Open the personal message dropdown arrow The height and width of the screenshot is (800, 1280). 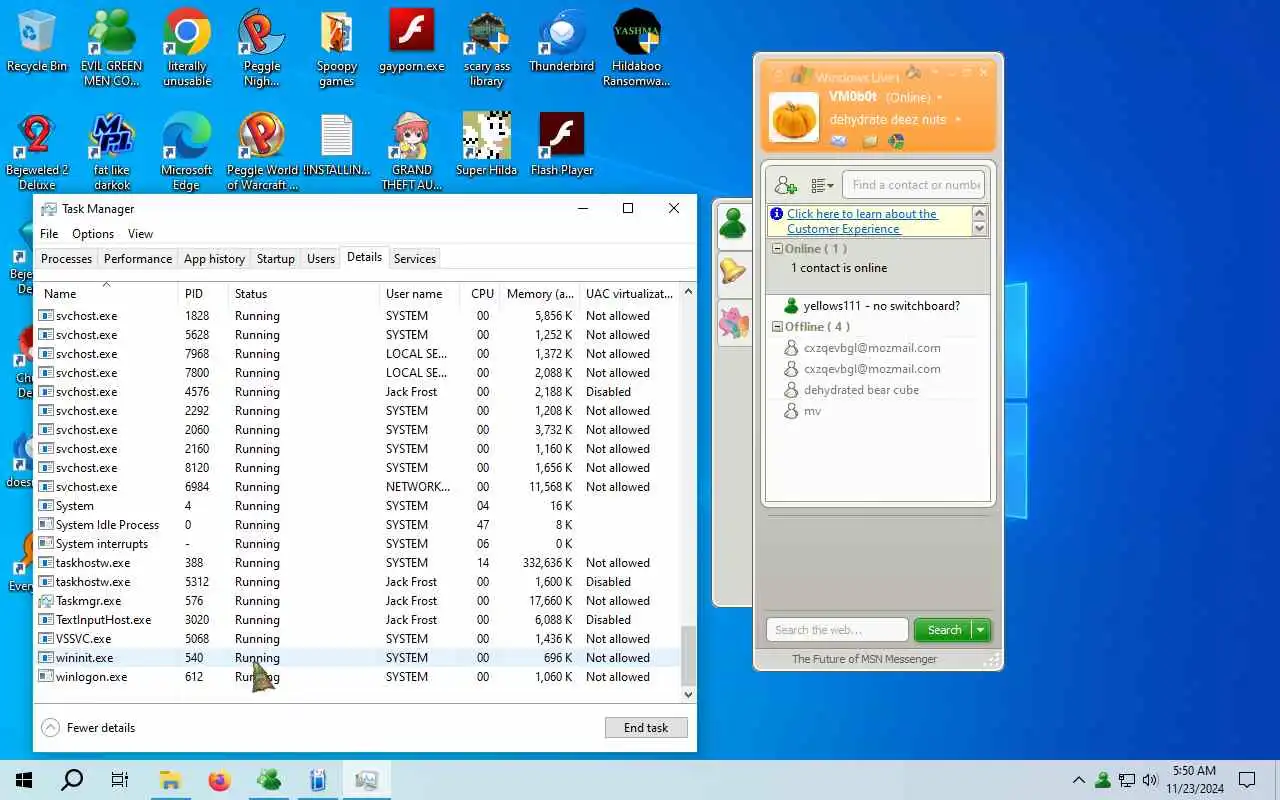click(958, 120)
